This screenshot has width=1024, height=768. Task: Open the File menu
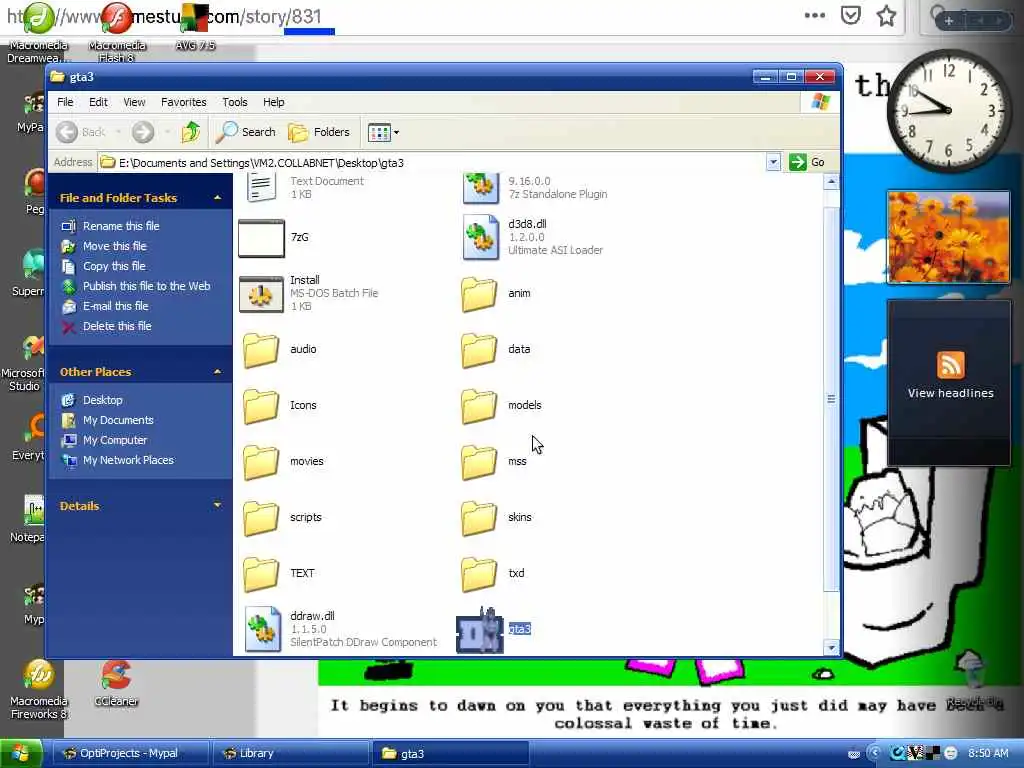point(65,102)
